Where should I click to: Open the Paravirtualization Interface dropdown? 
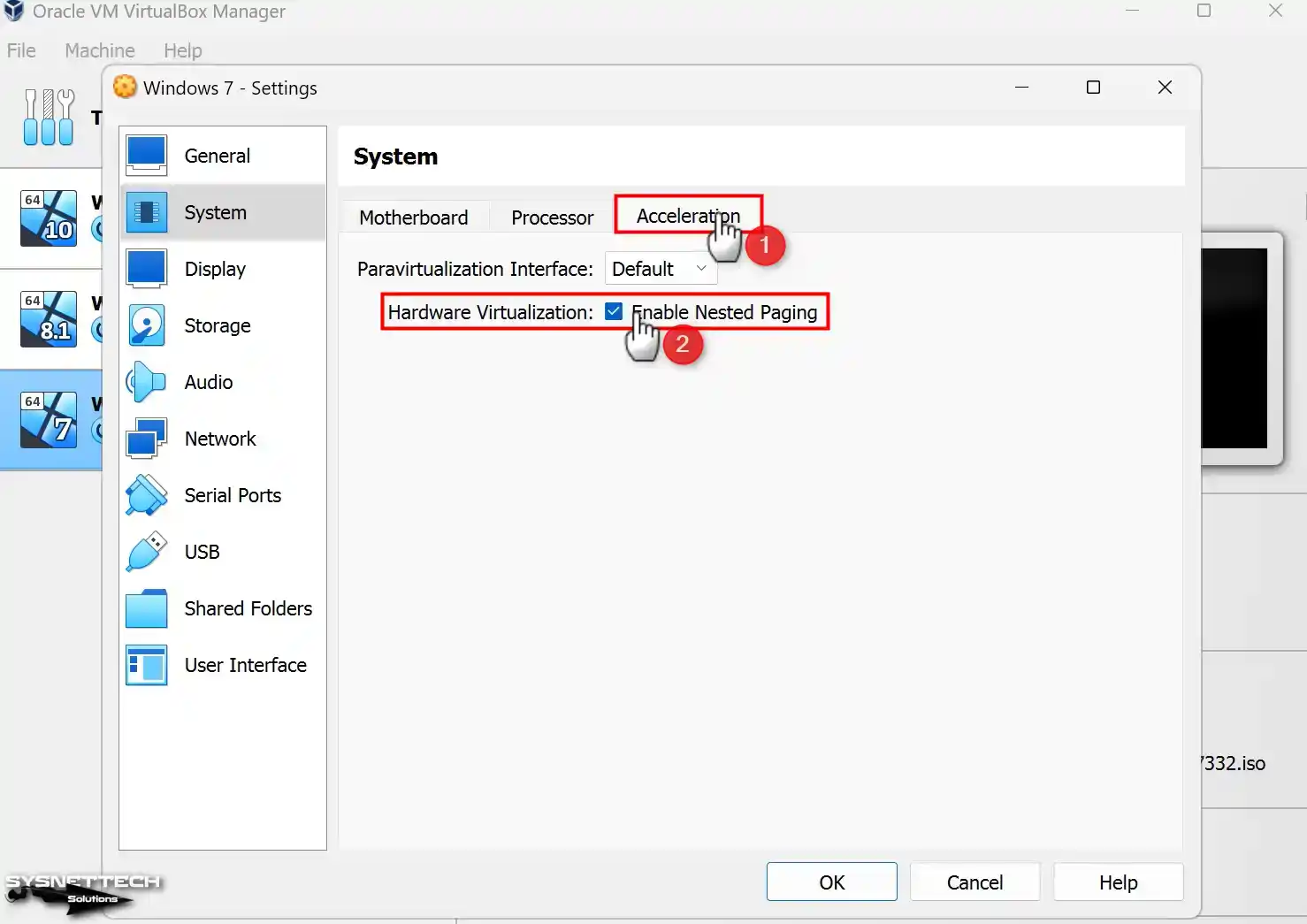[661, 269]
